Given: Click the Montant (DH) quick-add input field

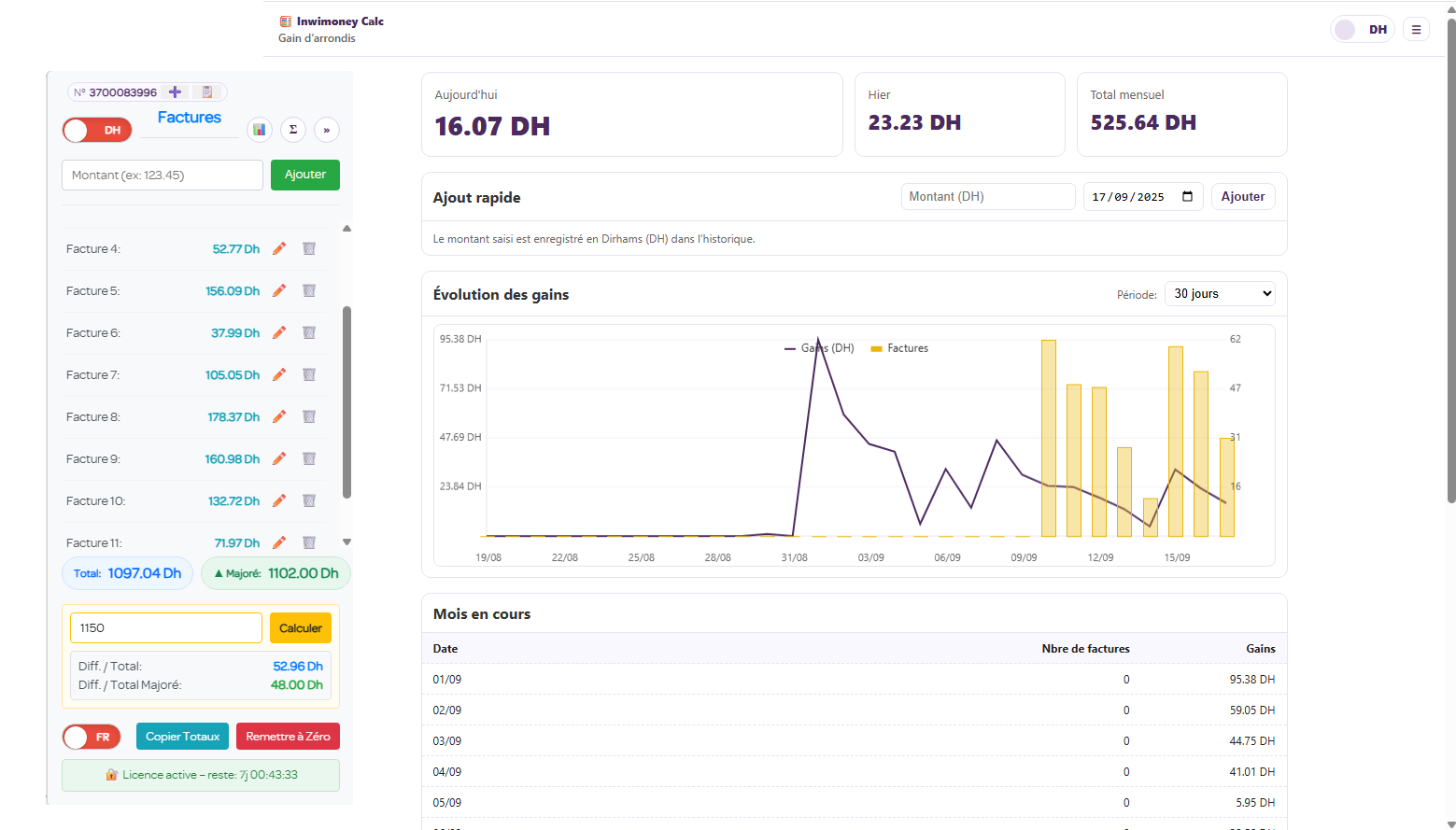Looking at the screenshot, I should pyautogui.click(x=987, y=197).
